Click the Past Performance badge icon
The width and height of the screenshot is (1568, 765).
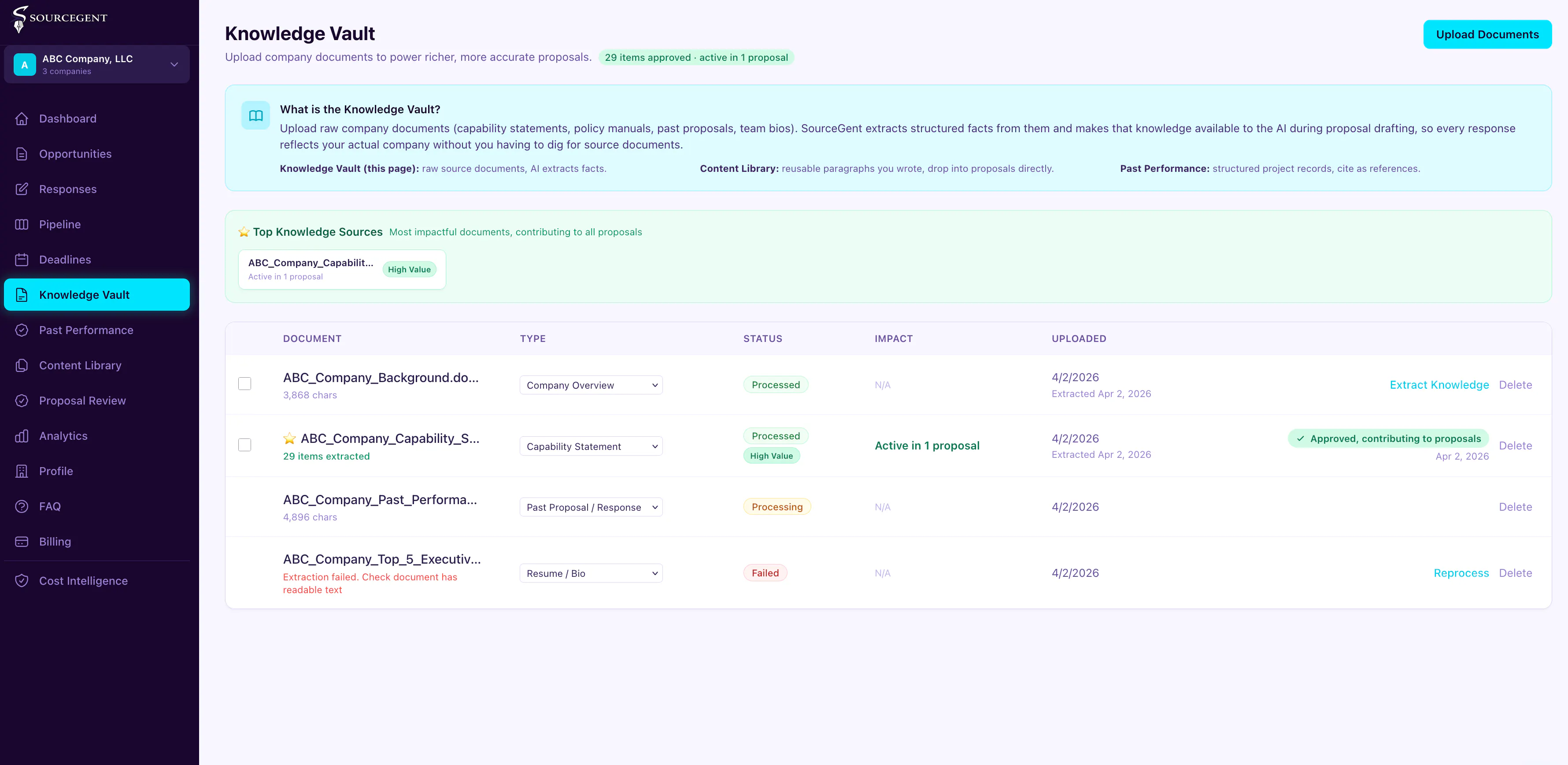coord(22,330)
